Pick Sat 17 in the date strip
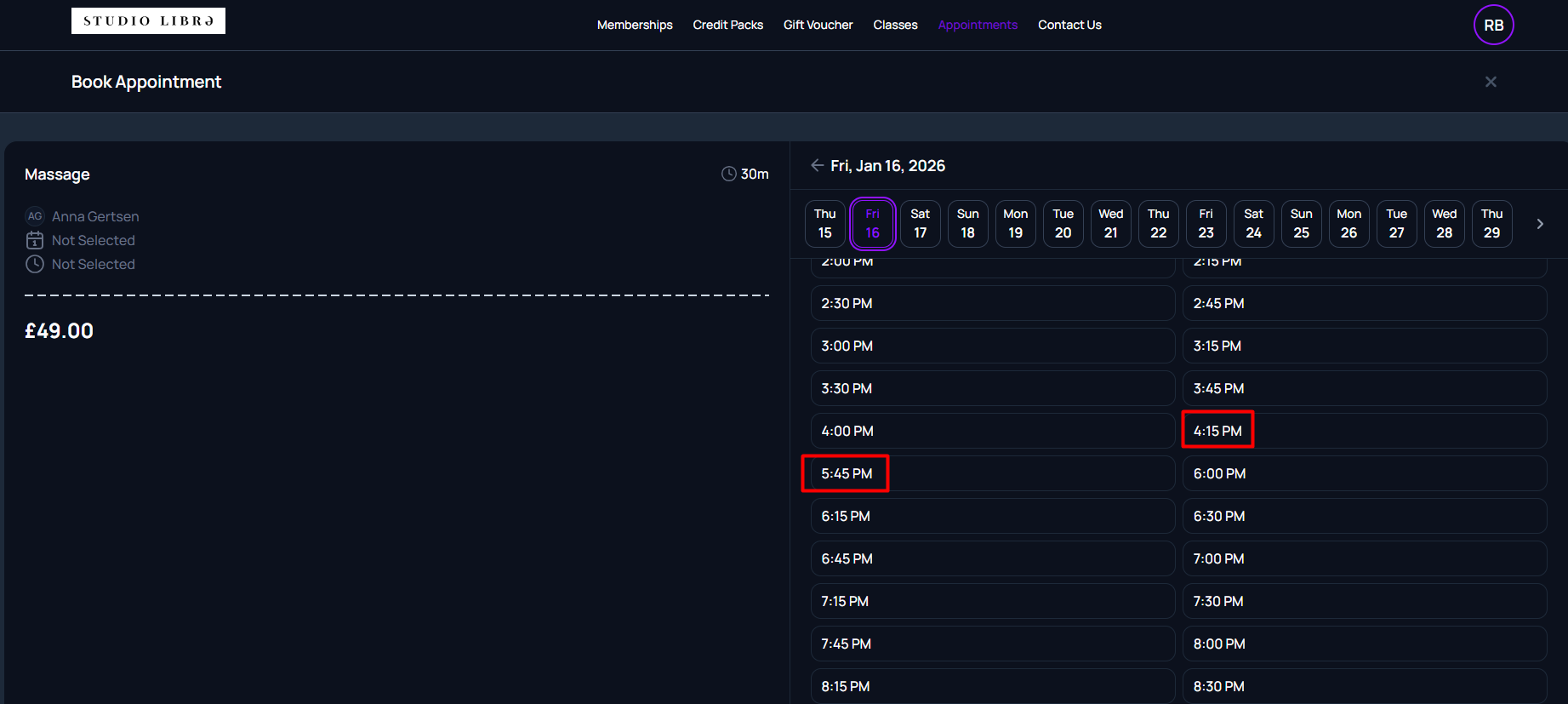Screen dimensions: 1568x704 921,223
